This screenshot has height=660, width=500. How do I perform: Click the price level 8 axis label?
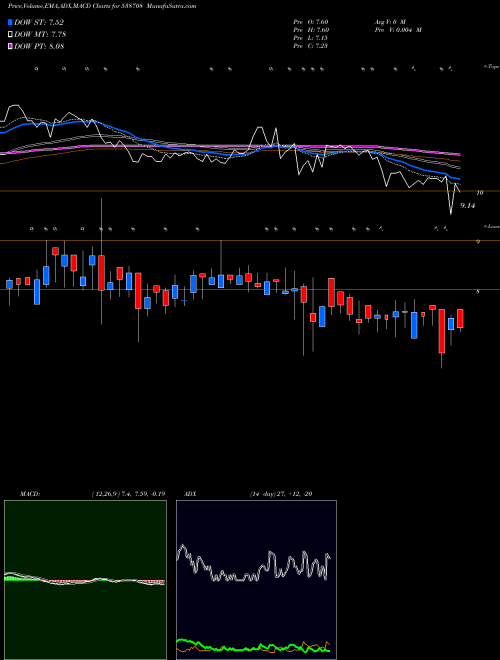pyautogui.click(x=478, y=291)
